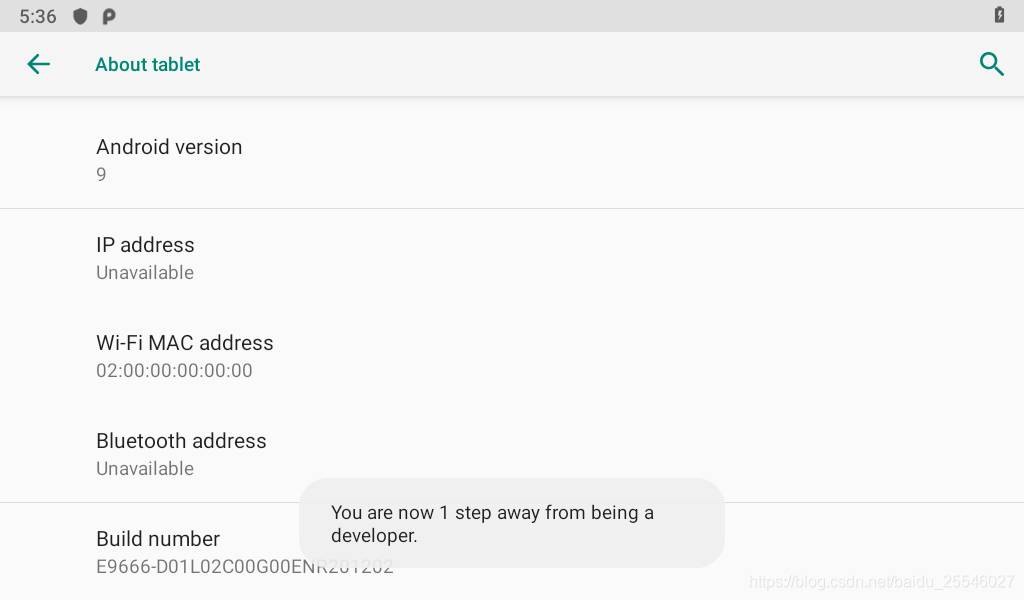Tap Unavailable under IP address
The height and width of the screenshot is (600, 1024).
pos(145,272)
